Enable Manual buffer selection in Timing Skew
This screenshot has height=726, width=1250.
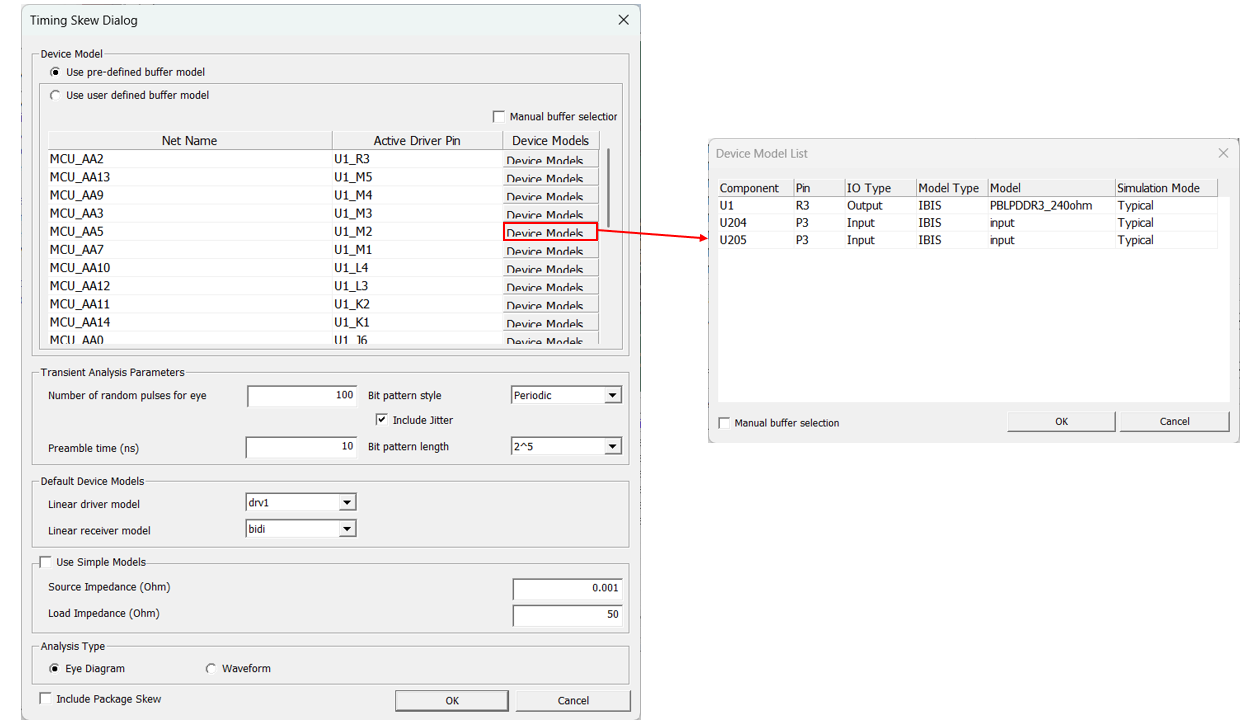499,117
